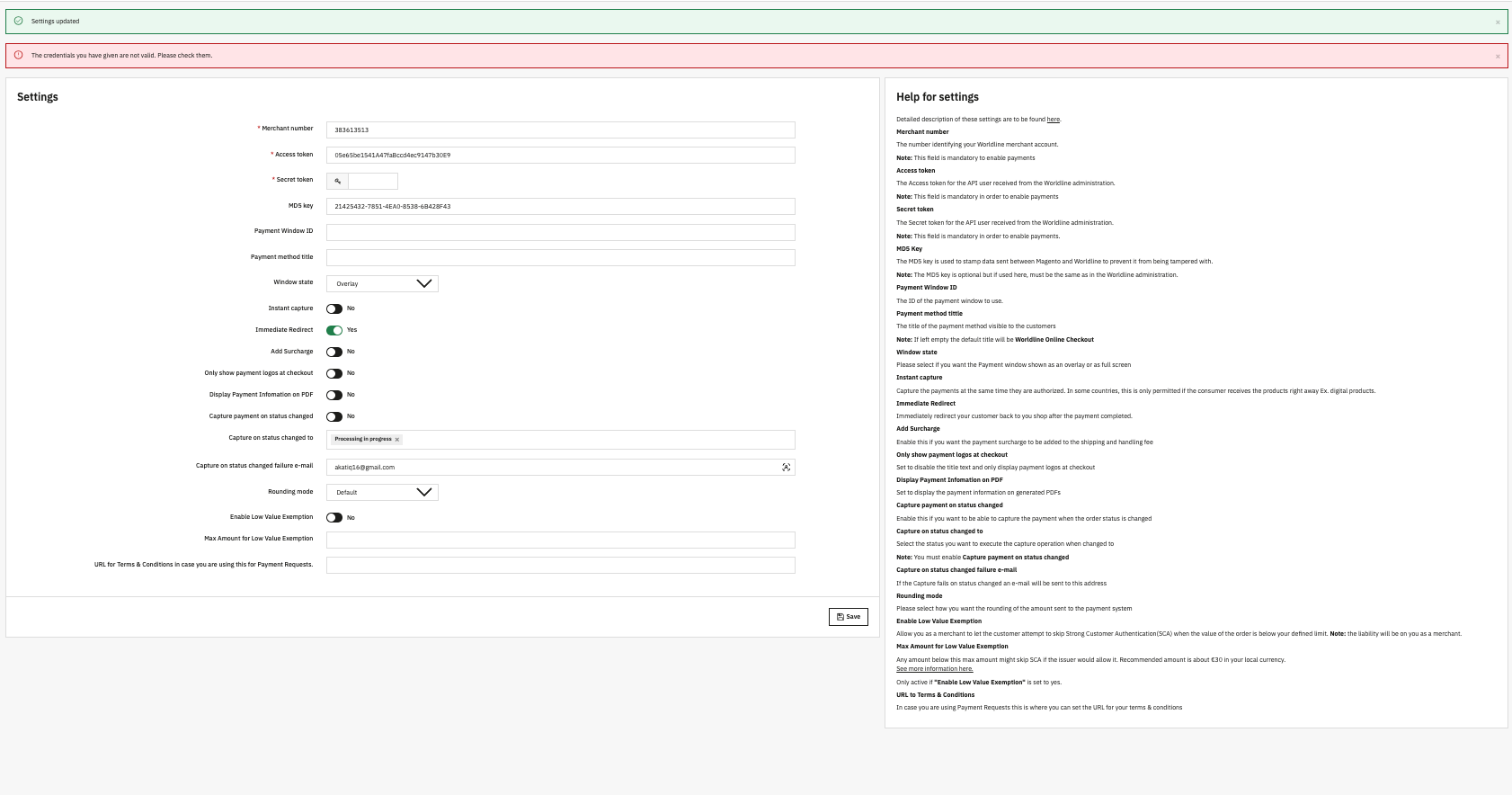Click the "URL to Terms & Conditions" help heading
Image resolution: width=1512 pixels, height=795 pixels.
coord(935,695)
